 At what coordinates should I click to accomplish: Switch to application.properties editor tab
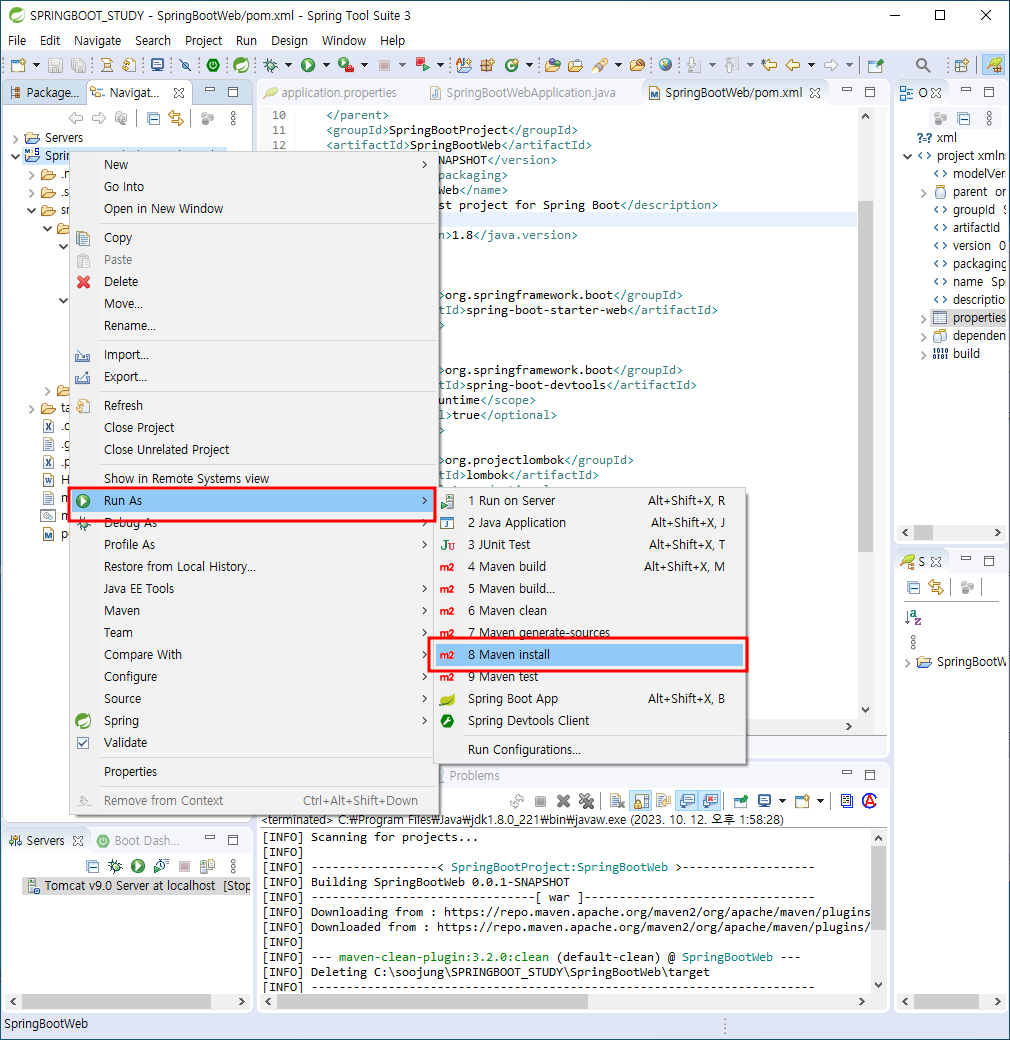point(330,93)
